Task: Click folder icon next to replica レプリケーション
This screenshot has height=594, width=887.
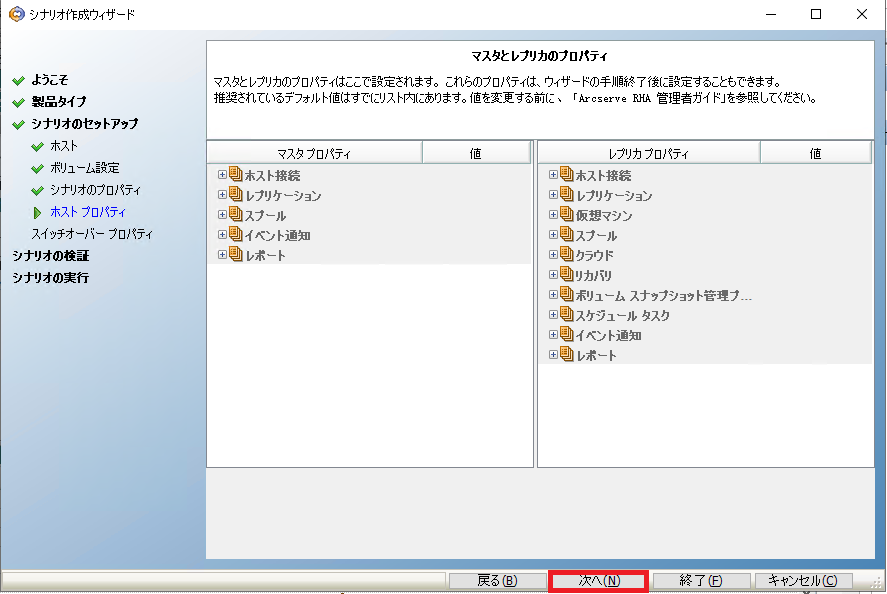Action: [x=566, y=195]
